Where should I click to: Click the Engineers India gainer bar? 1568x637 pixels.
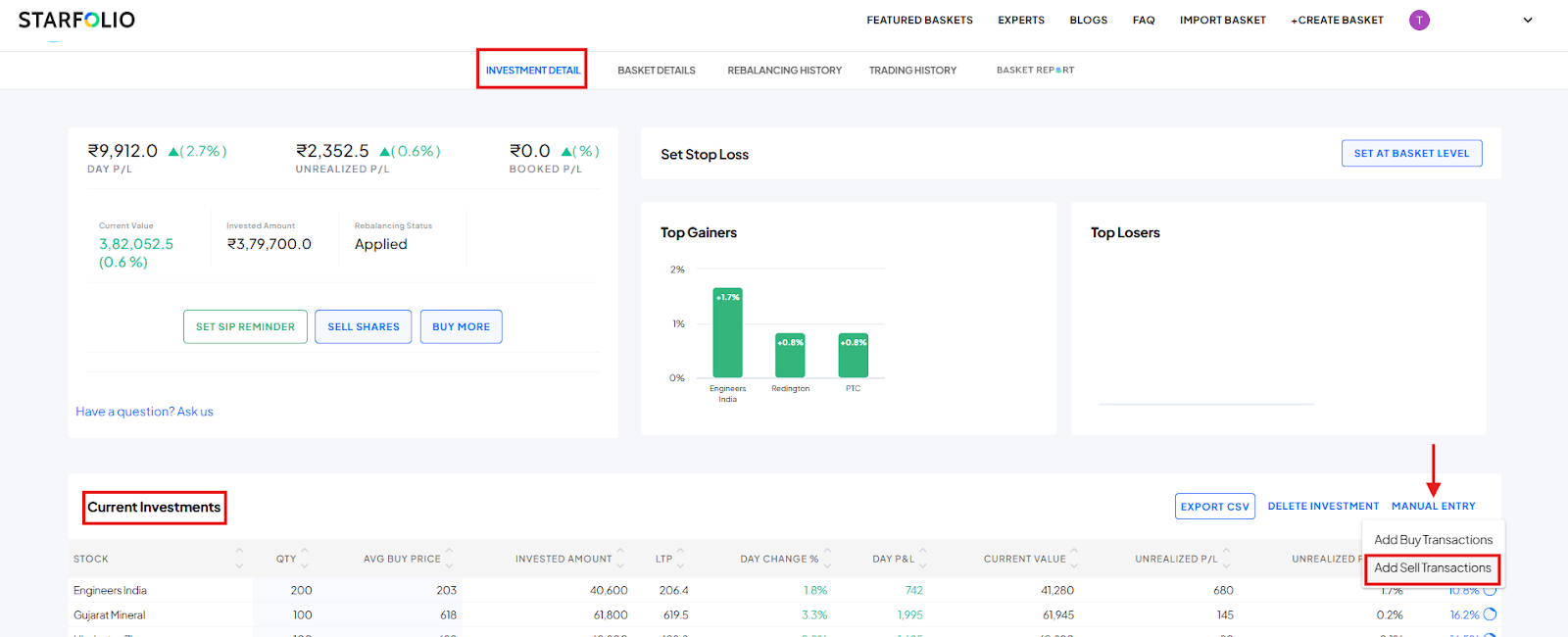click(727, 333)
